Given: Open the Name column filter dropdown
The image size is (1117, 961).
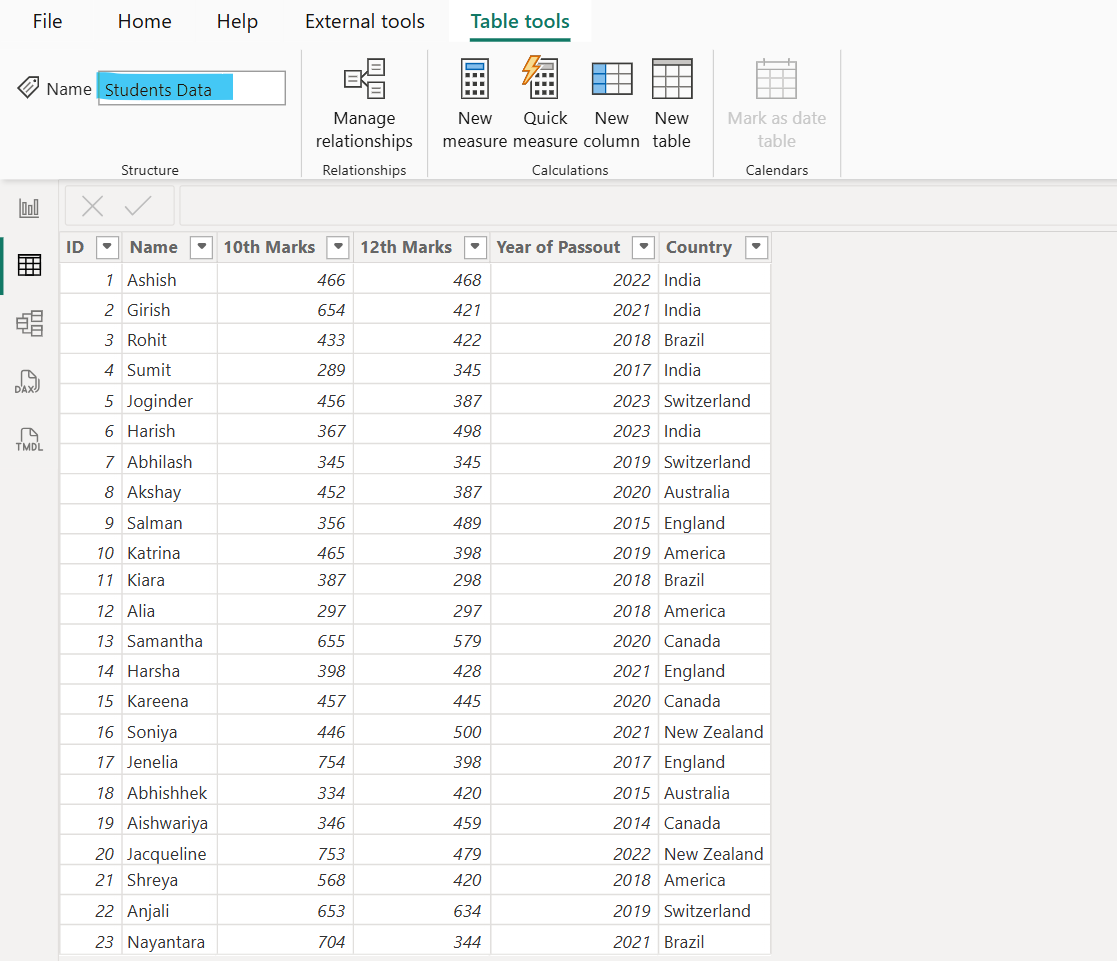Looking at the screenshot, I should tap(201, 247).
